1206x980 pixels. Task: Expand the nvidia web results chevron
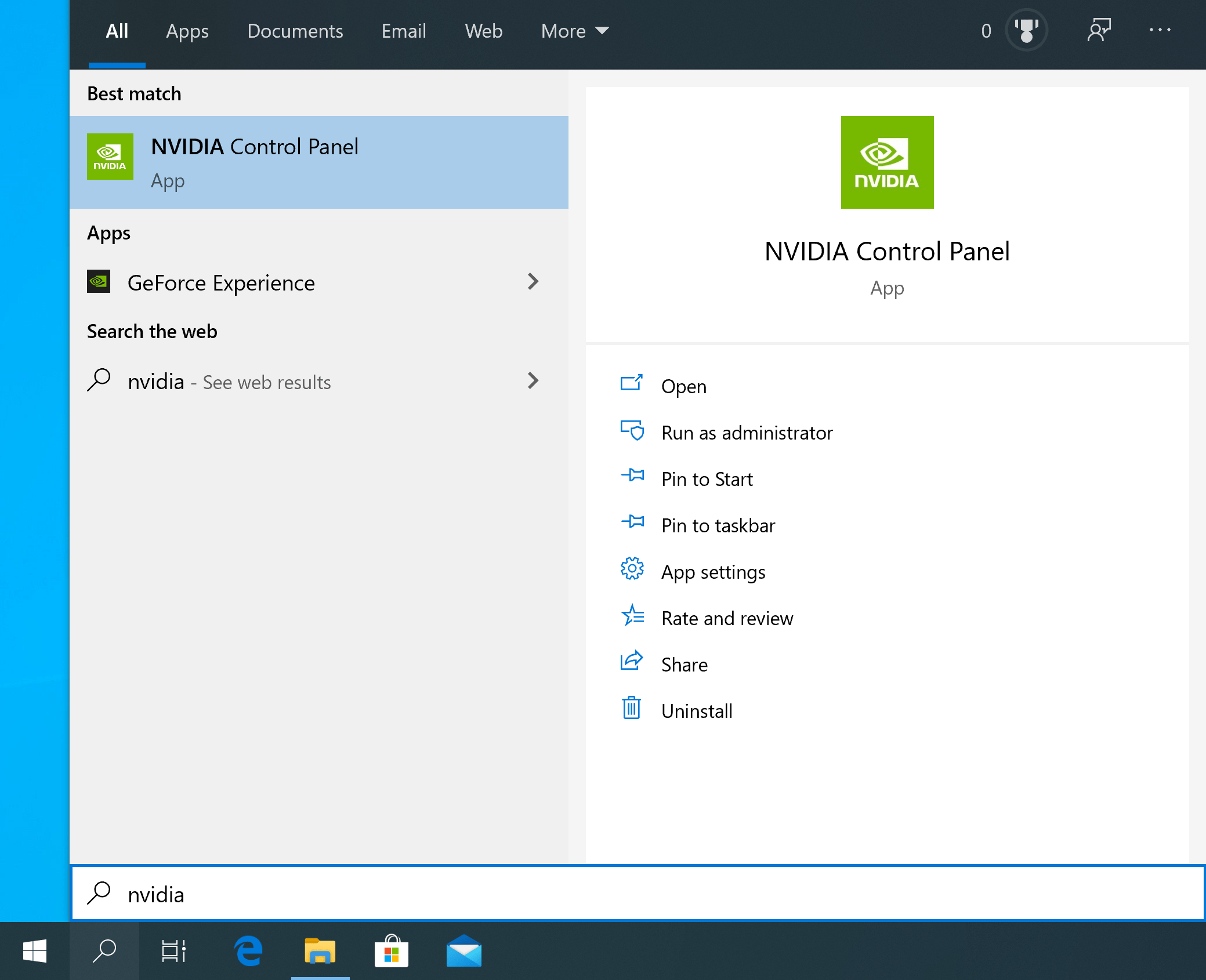point(533,381)
